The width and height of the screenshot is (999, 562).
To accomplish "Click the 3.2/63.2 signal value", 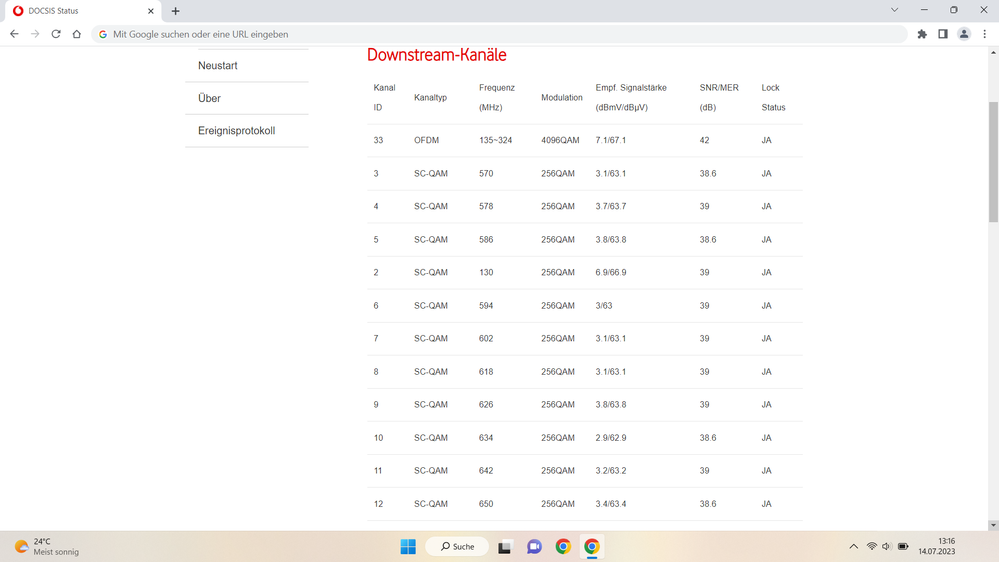I will 610,471.
